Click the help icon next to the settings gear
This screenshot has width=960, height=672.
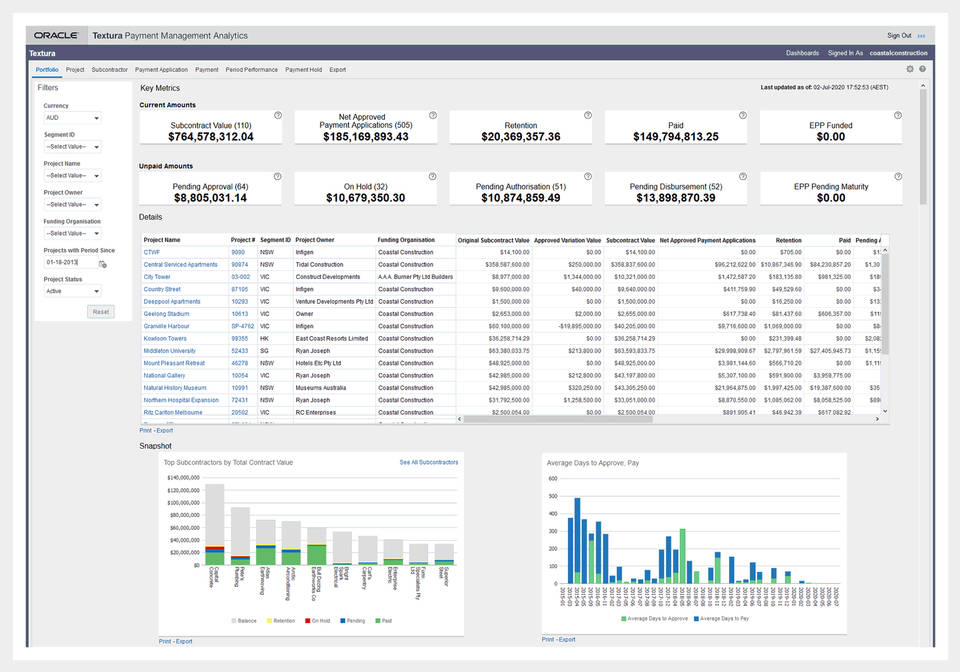coord(921,68)
